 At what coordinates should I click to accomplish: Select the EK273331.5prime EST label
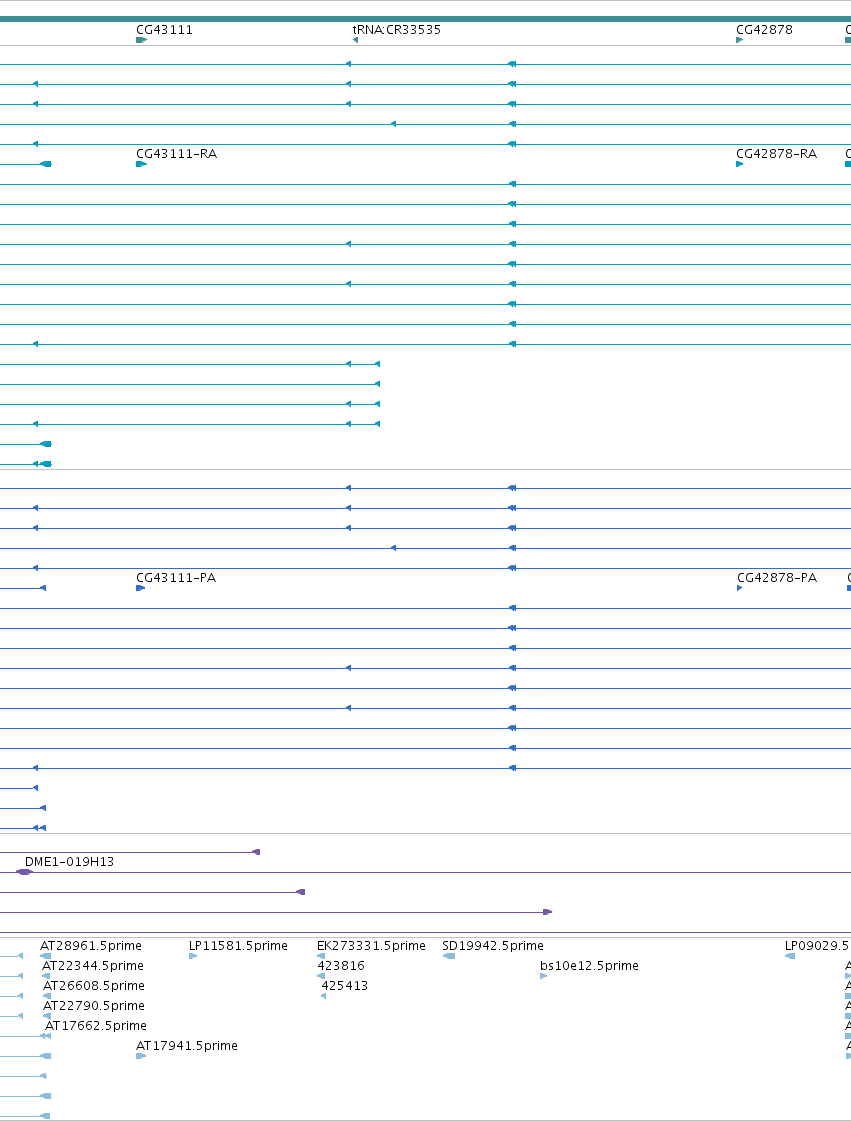pyautogui.click(x=371, y=946)
